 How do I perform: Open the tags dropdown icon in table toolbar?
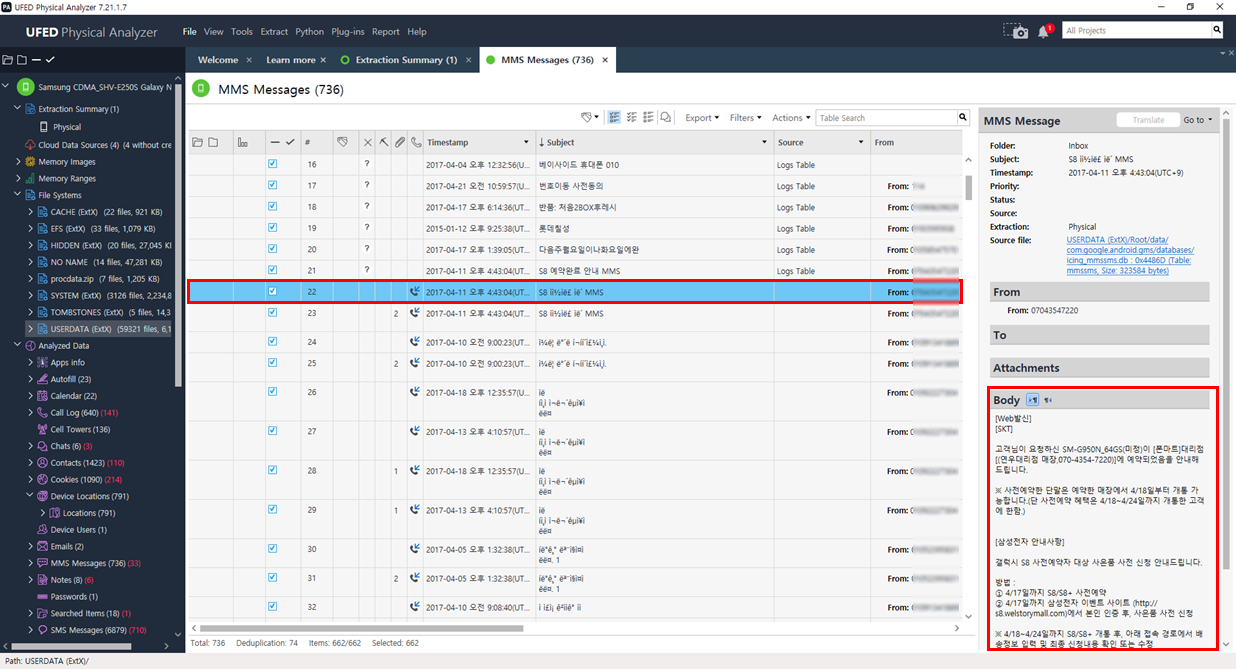click(590, 118)
